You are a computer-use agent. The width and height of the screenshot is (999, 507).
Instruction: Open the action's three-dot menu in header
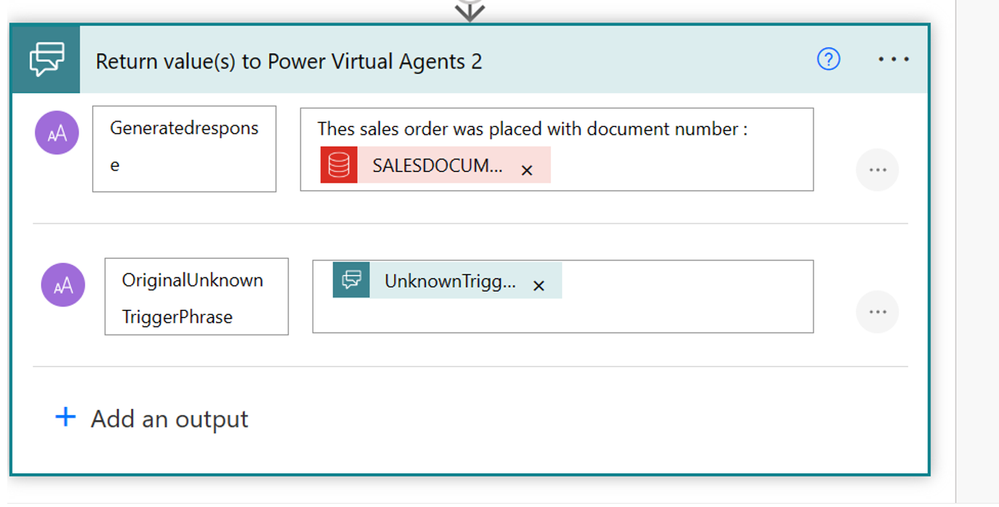(893, 59)
